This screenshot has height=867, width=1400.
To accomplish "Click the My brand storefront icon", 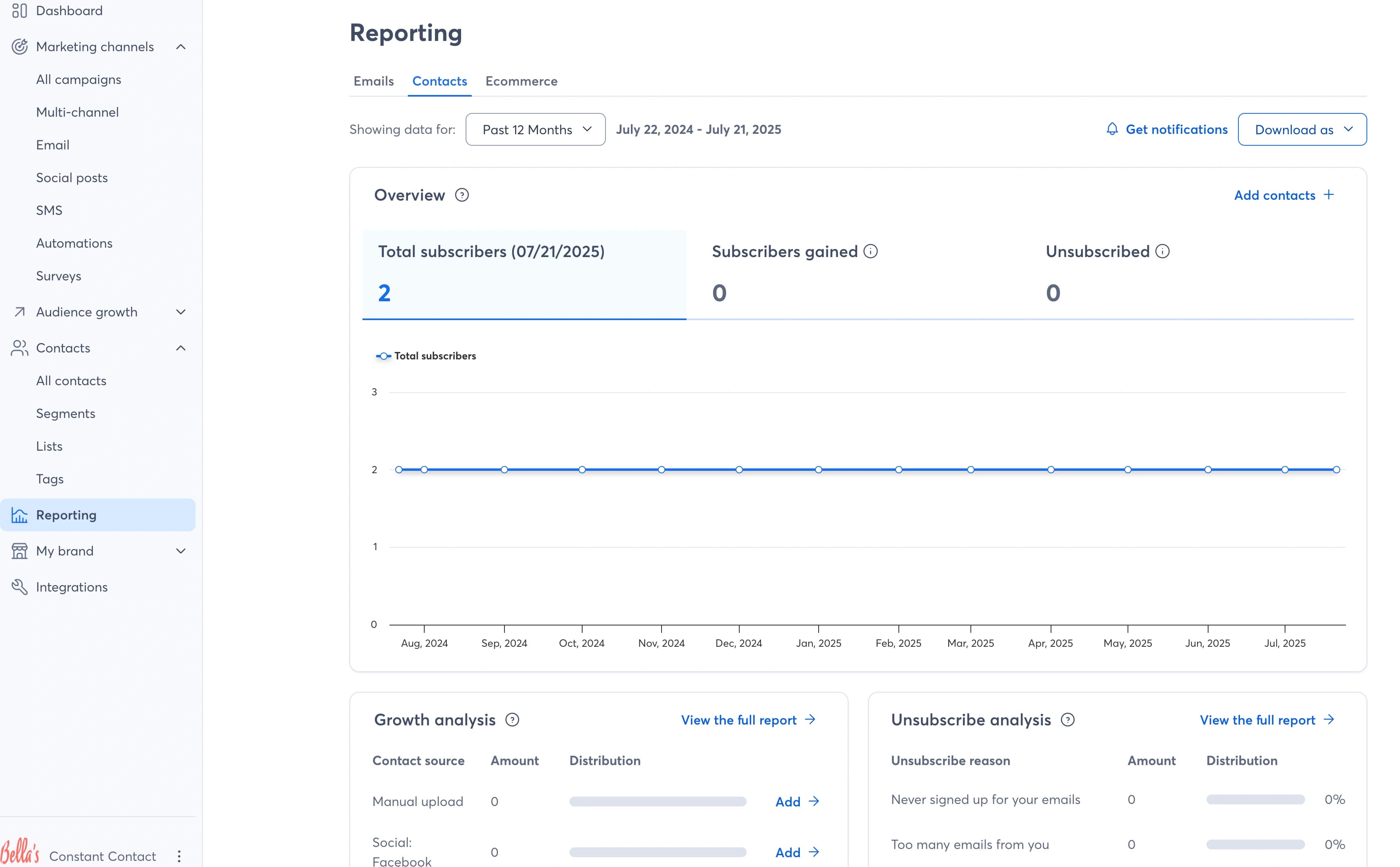I will (20, 551).
